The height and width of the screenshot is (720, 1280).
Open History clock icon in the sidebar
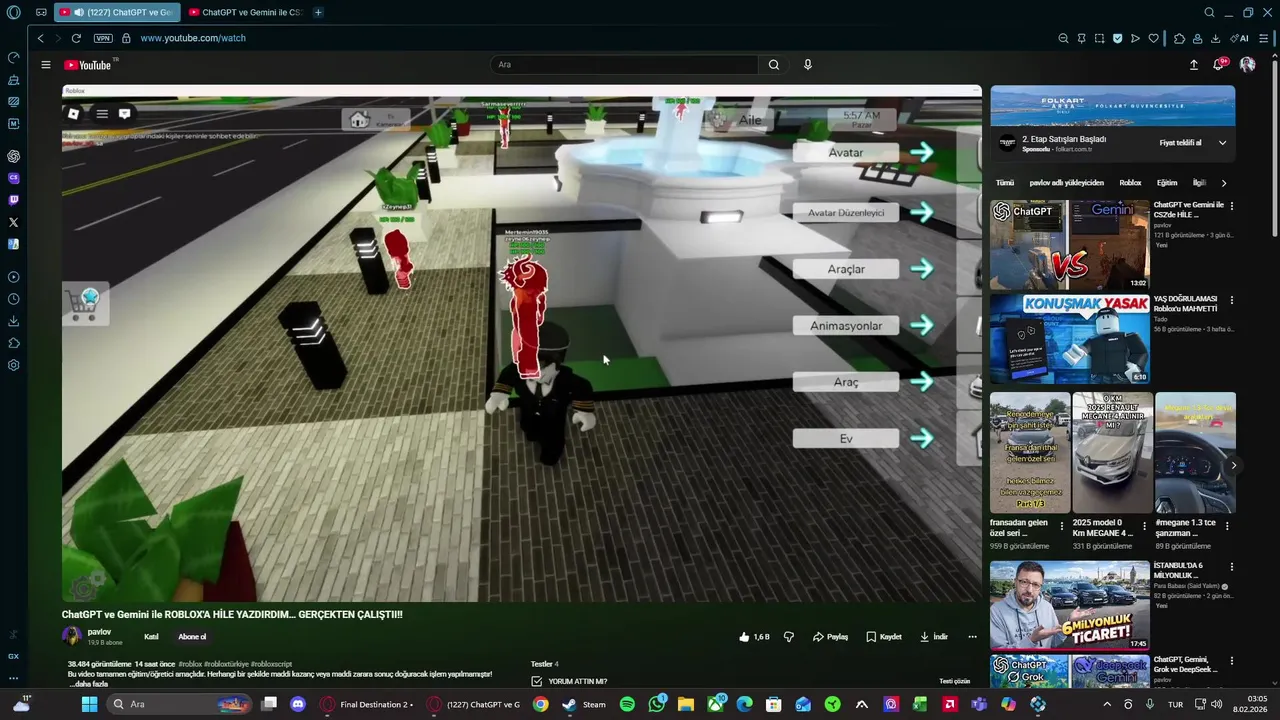pos(13,299)
